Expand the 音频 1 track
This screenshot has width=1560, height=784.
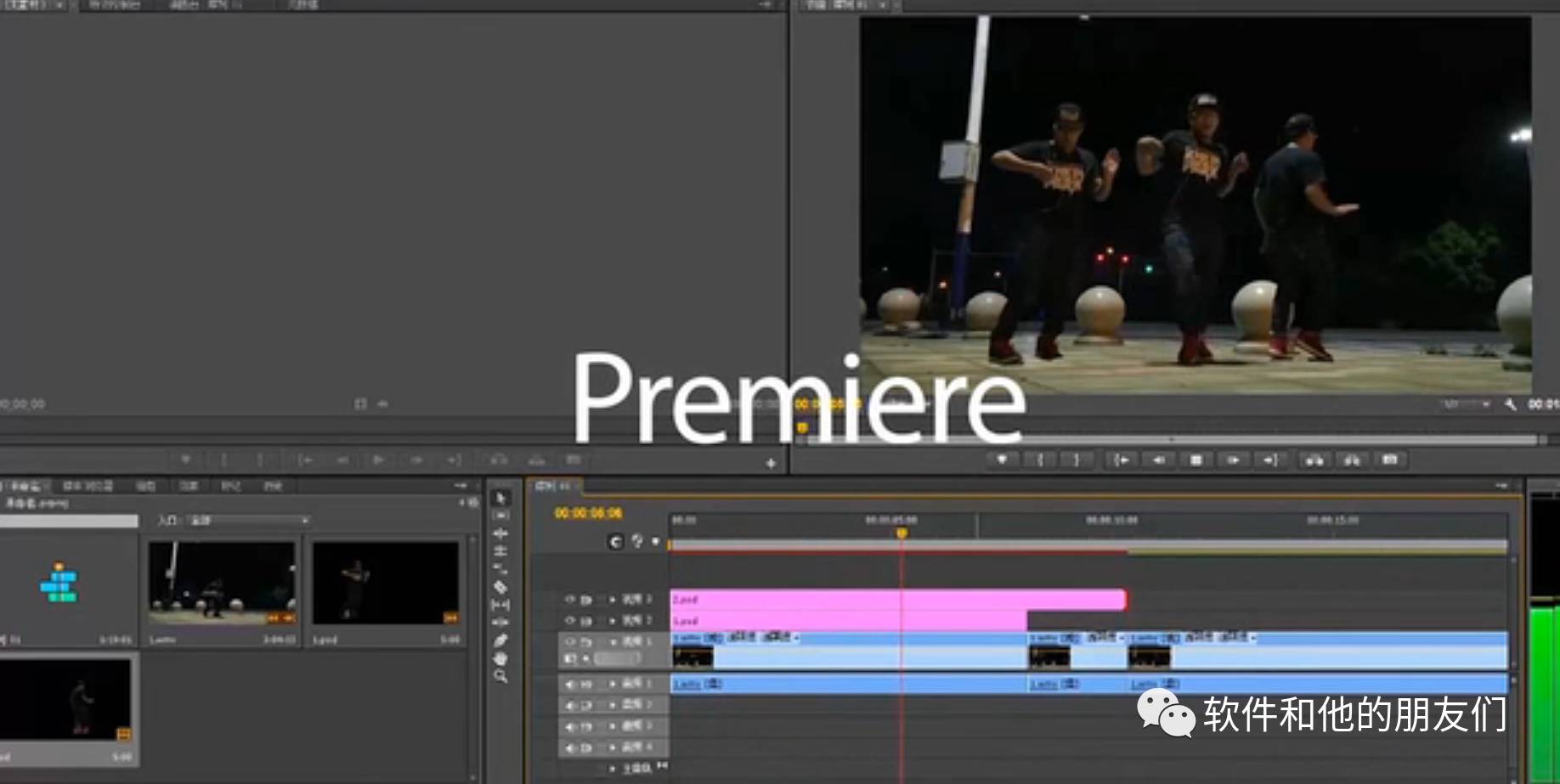612,684
